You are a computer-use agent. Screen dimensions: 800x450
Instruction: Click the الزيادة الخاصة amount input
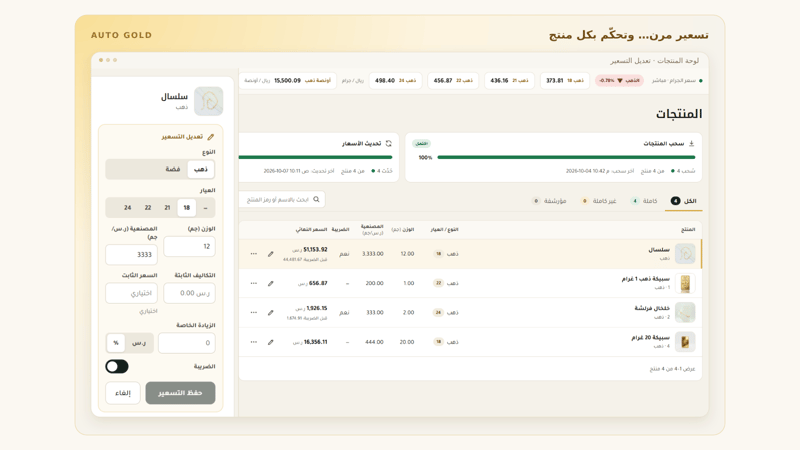click(187, 343)
